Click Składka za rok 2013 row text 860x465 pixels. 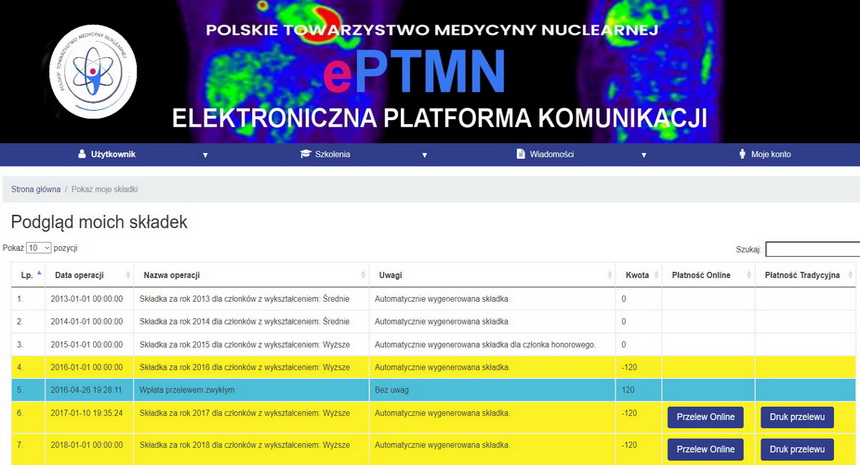(244, 299)
